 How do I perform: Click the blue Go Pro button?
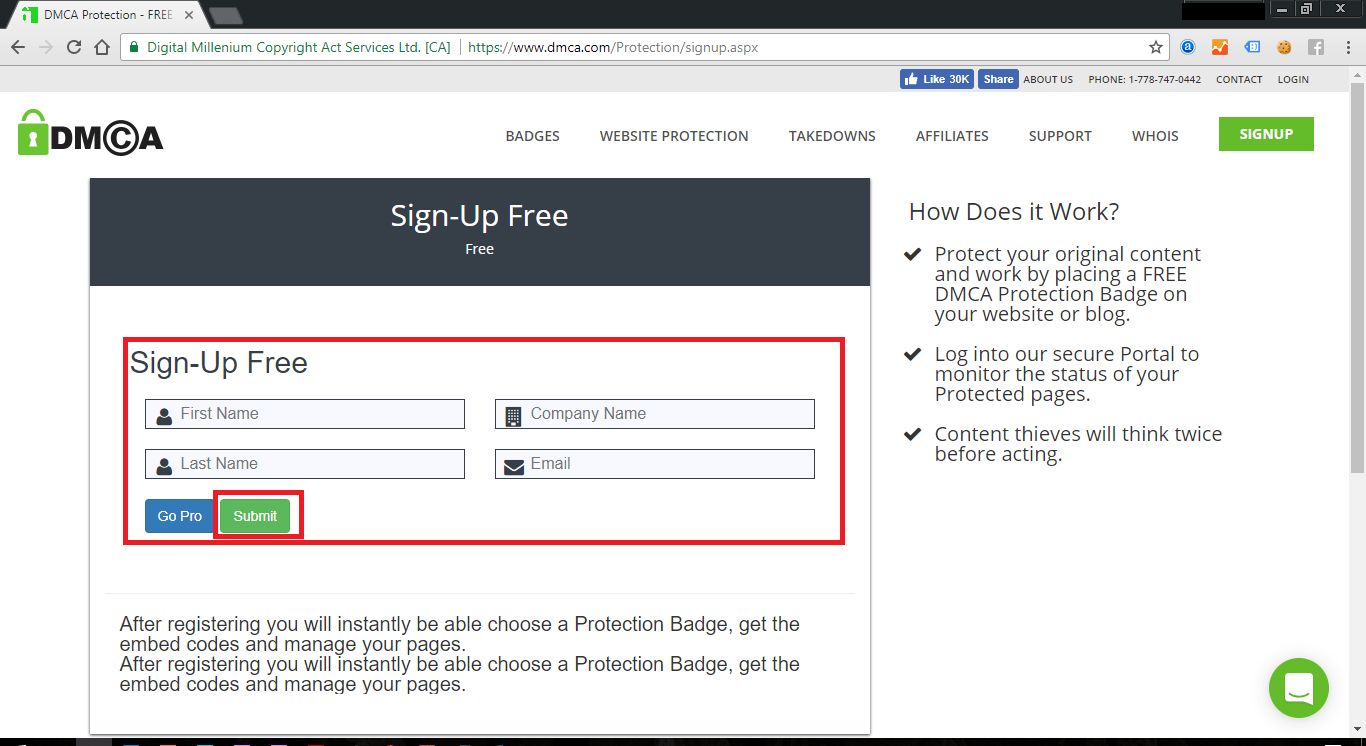180,516
